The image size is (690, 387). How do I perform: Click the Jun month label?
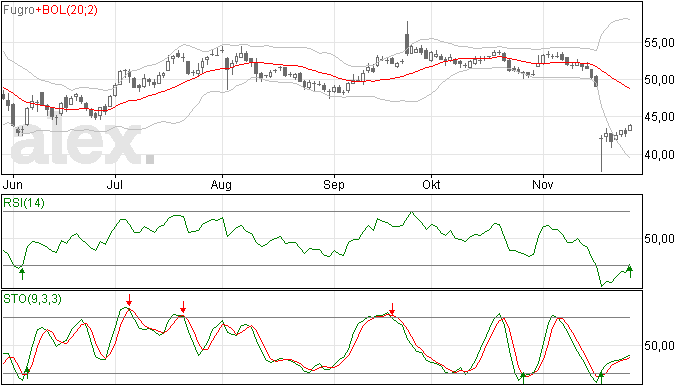point(12,184)
